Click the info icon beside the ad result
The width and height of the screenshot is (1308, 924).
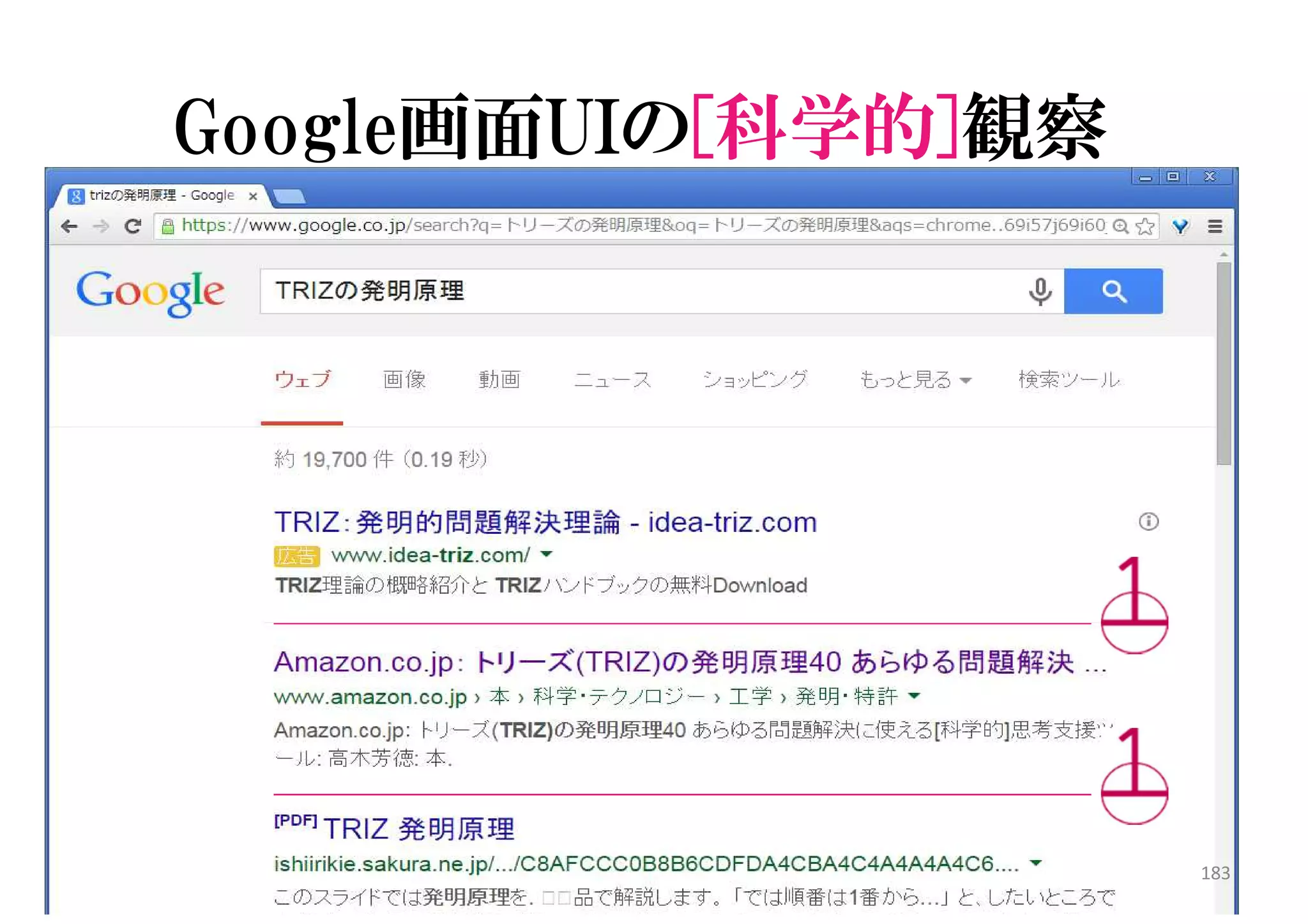coord(1148,522)
